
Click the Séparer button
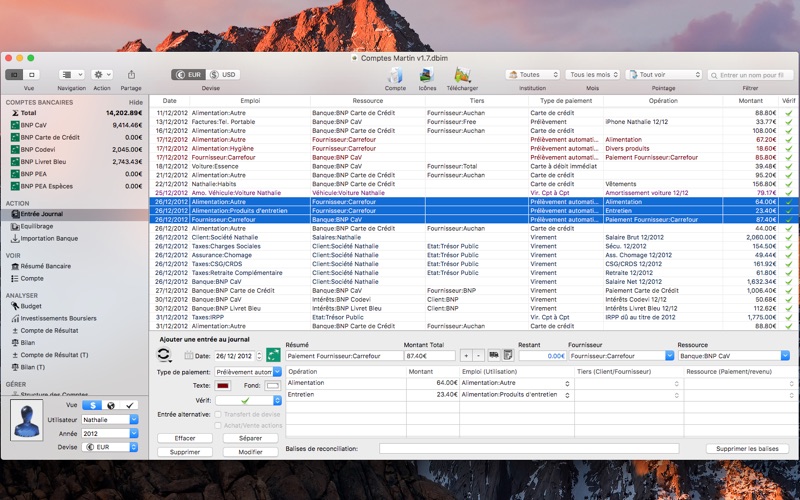pos(251,438)
